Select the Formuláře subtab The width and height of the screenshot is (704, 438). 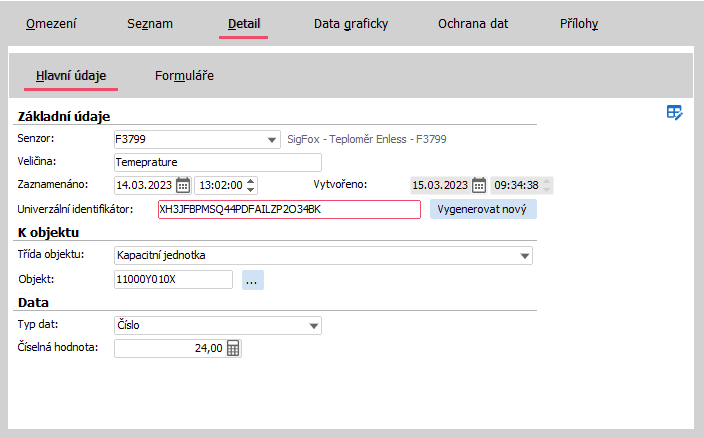pos(184,75)
